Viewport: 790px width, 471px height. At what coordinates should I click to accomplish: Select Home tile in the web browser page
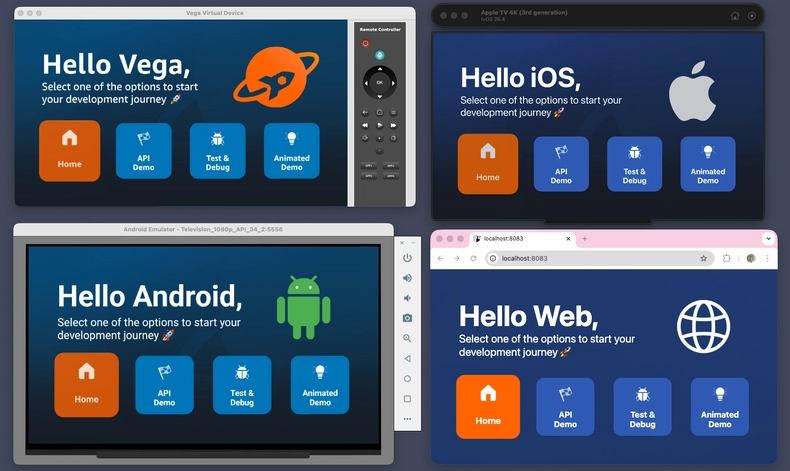(x=488, y=407)
